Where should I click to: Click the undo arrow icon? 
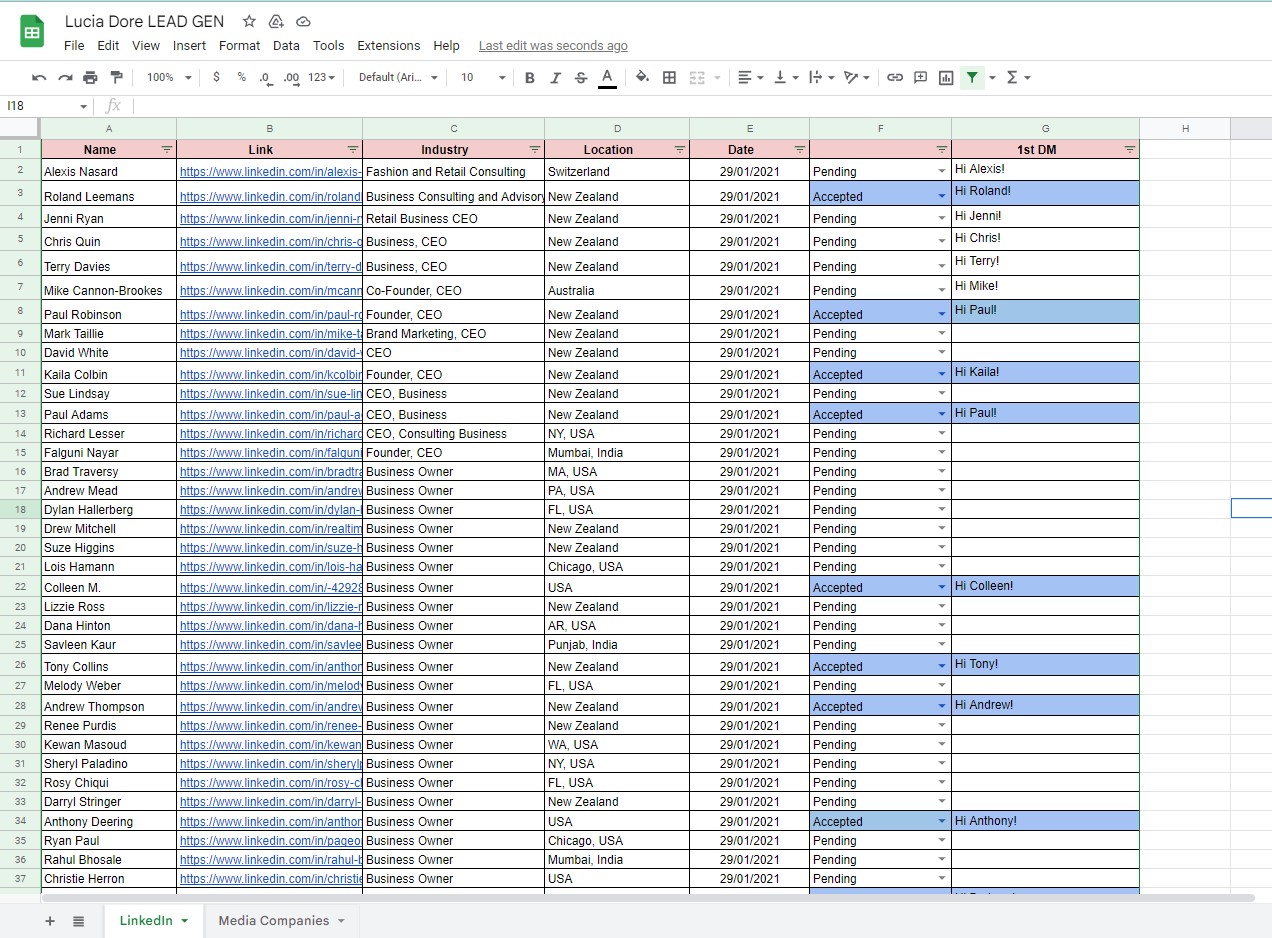click(x=39, y=78)
